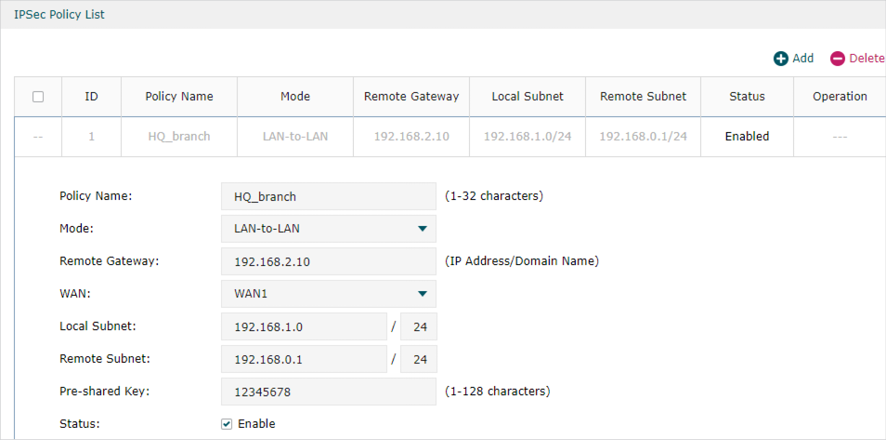886x440 pixels.
Task: Toggle the select-all checkbox in table header
Action: point(38,97)
